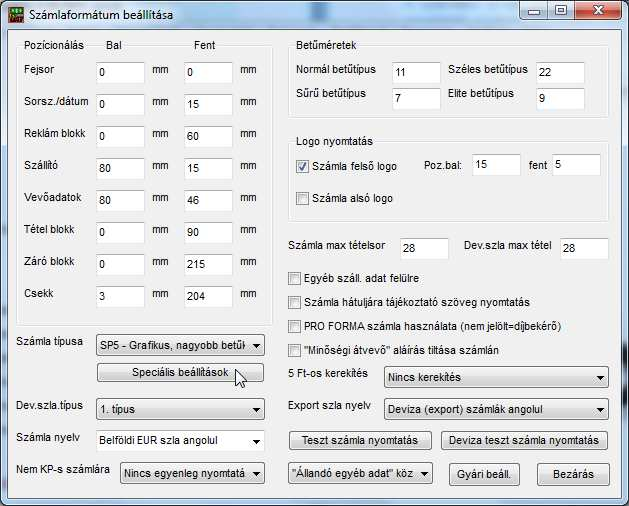Click the Széles betűtípus size field

560,72
